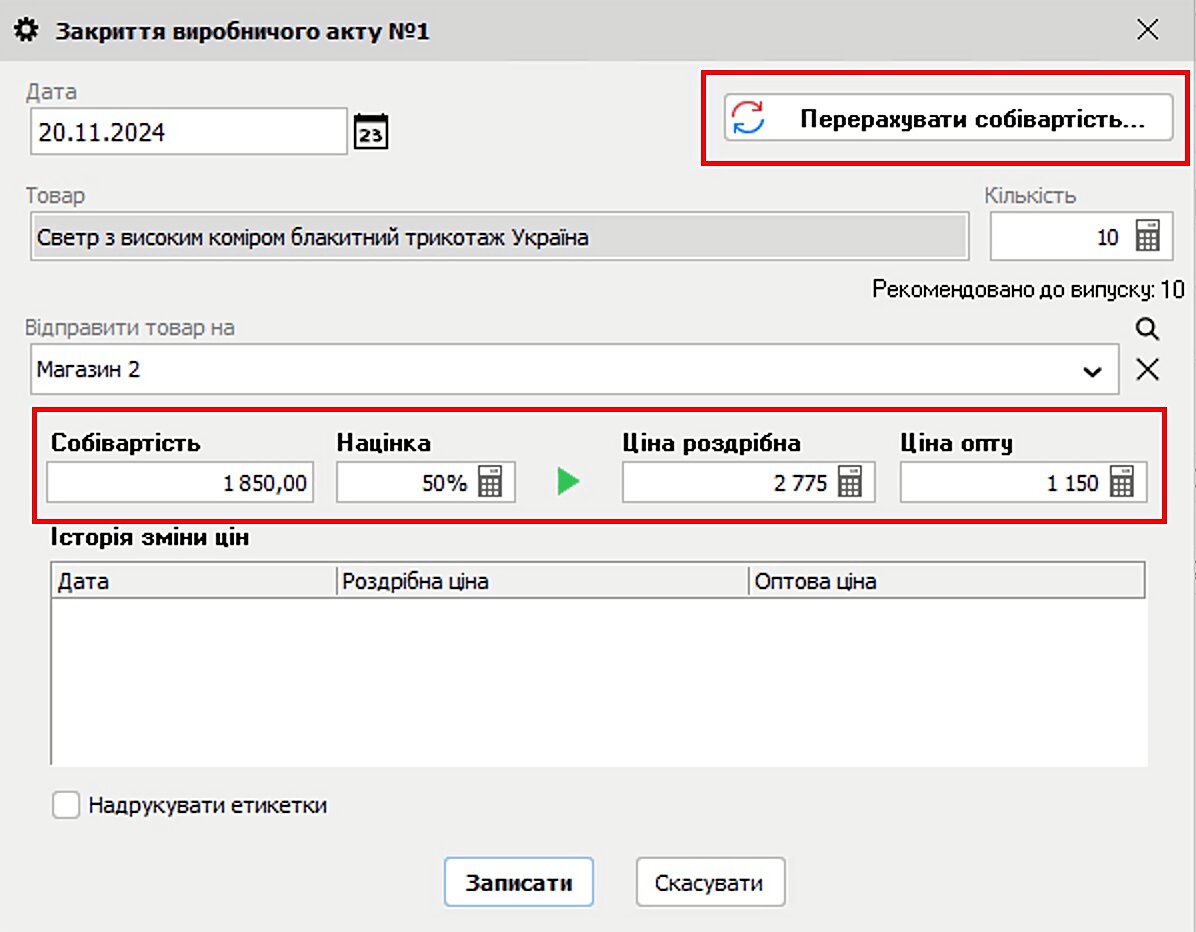Open calculator for Ціна опту field
The width and height of the screenshot is (1196, 932).
1122,484
